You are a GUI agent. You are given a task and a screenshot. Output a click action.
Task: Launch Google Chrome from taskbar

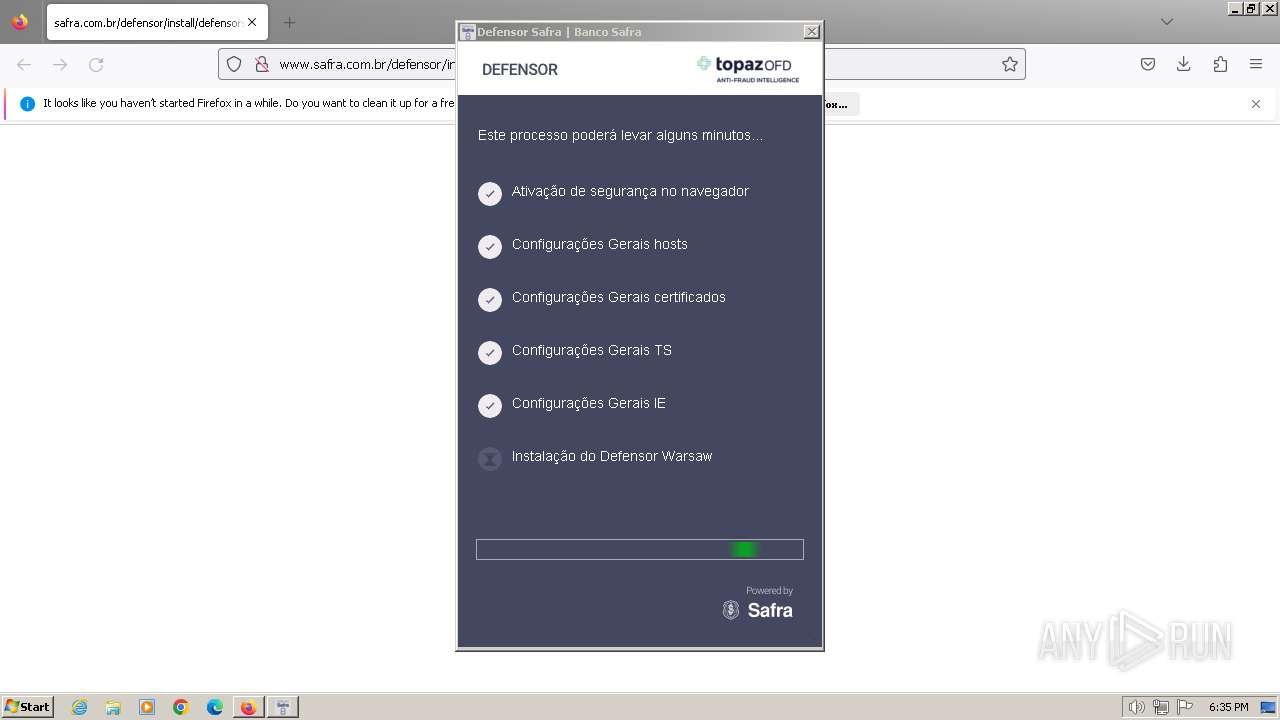(x=181, y=707)
